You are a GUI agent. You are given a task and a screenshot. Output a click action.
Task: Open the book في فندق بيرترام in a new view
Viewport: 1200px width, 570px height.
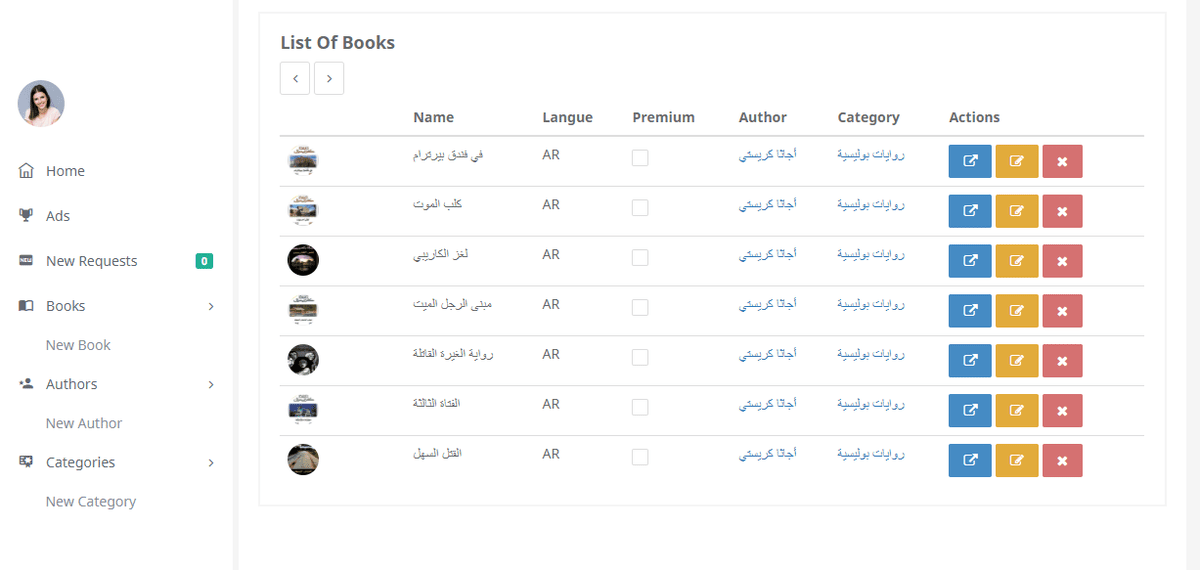pos(970,161)
